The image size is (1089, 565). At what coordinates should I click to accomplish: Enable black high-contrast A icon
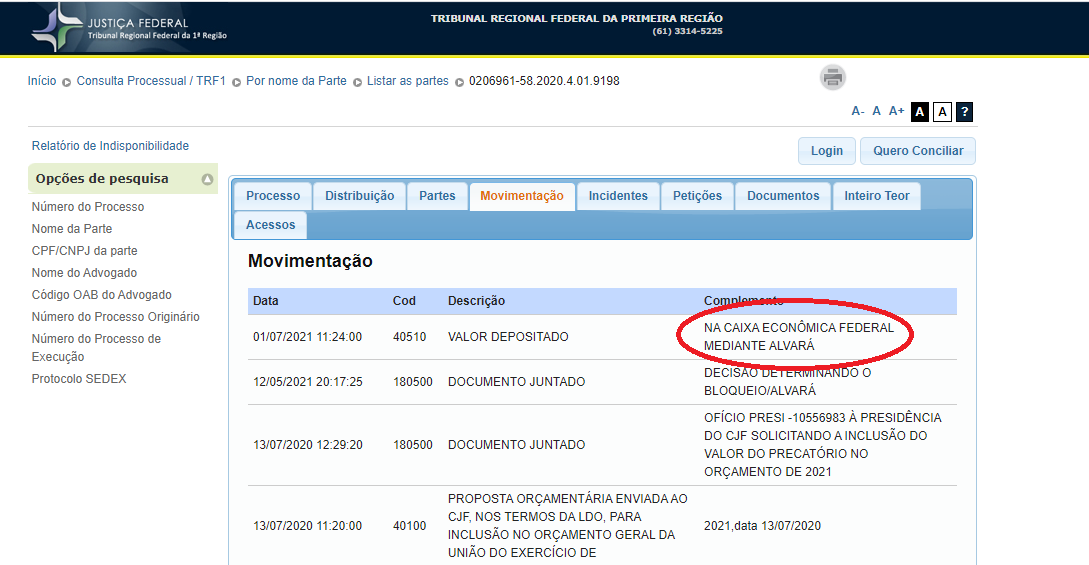pyautogui.click(x=920, y=112)
